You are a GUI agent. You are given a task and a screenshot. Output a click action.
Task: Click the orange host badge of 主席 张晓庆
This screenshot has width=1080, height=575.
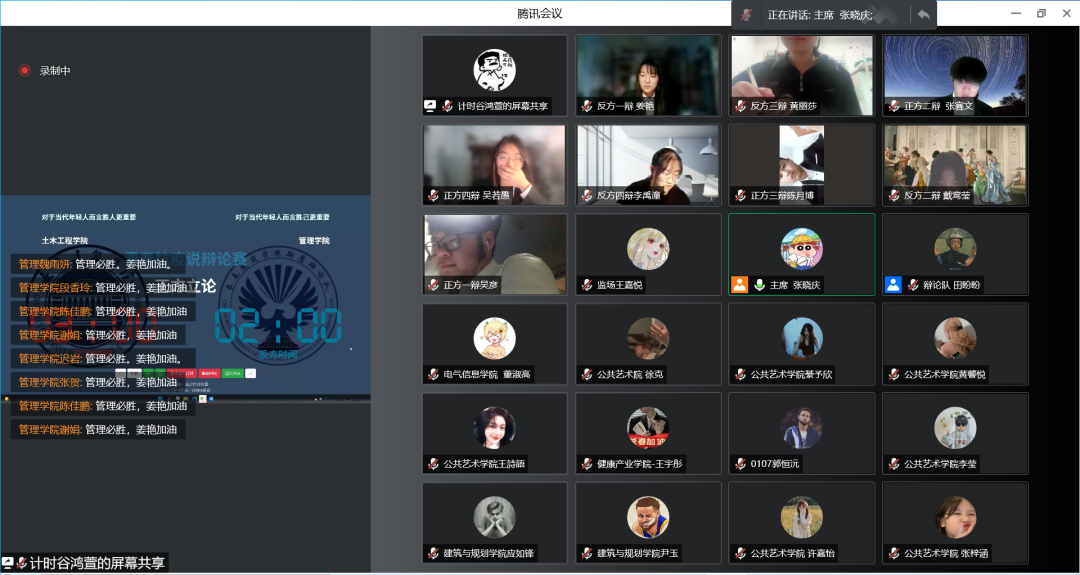point(740,285)
